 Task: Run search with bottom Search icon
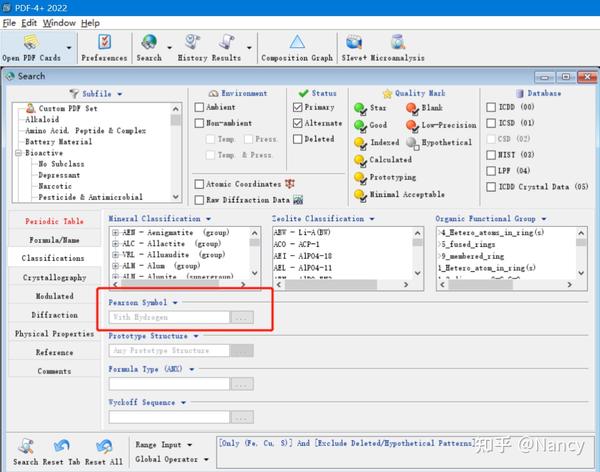tap(26, 452)
